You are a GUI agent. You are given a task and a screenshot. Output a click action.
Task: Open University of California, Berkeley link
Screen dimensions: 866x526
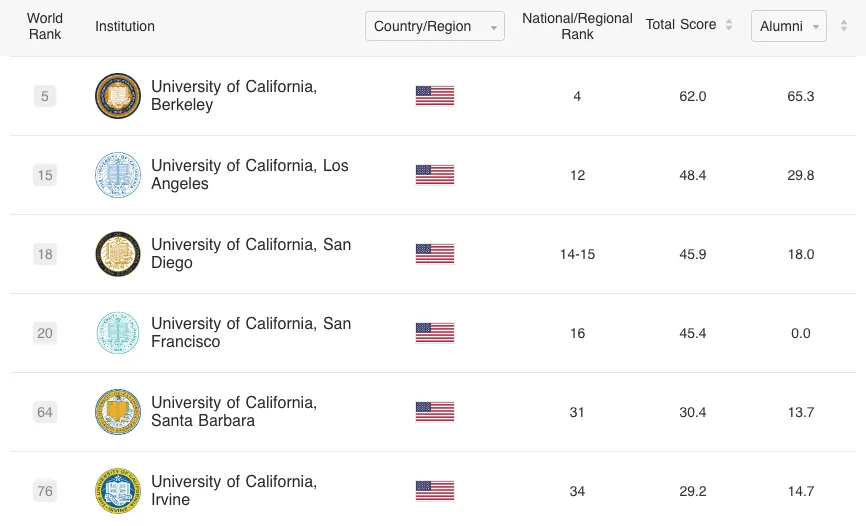pyautogui.click(x=234, y=96)
